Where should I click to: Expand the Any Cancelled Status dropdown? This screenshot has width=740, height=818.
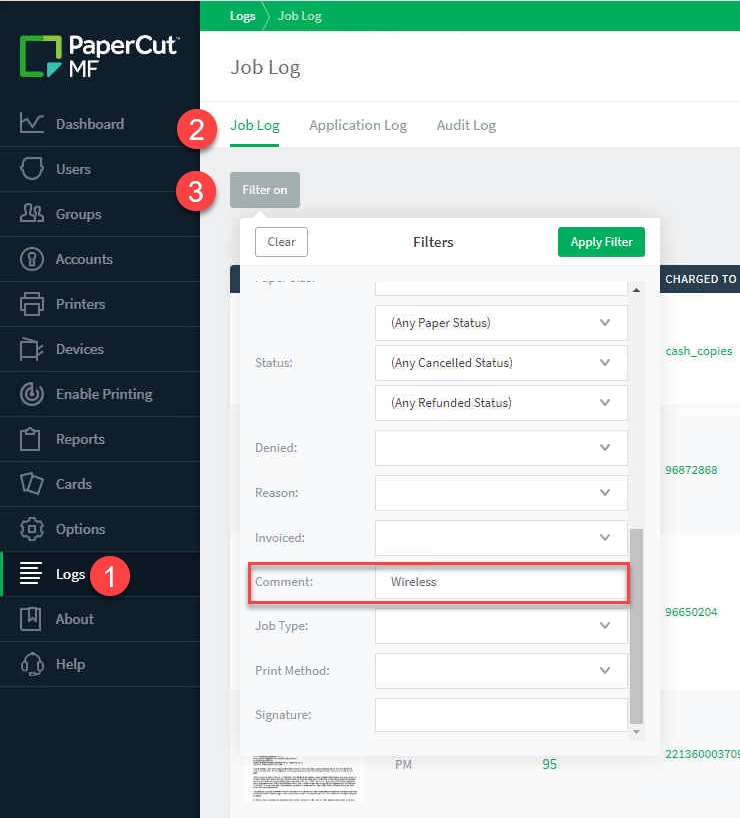(x=501, y=363)
